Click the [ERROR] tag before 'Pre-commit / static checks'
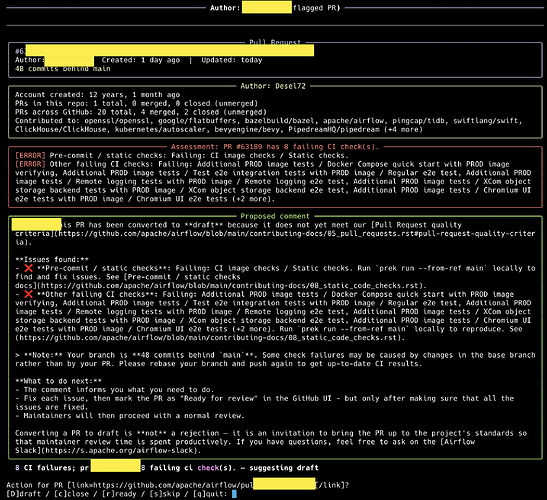This screenshot has width=547, height=500. coord(30,156)
